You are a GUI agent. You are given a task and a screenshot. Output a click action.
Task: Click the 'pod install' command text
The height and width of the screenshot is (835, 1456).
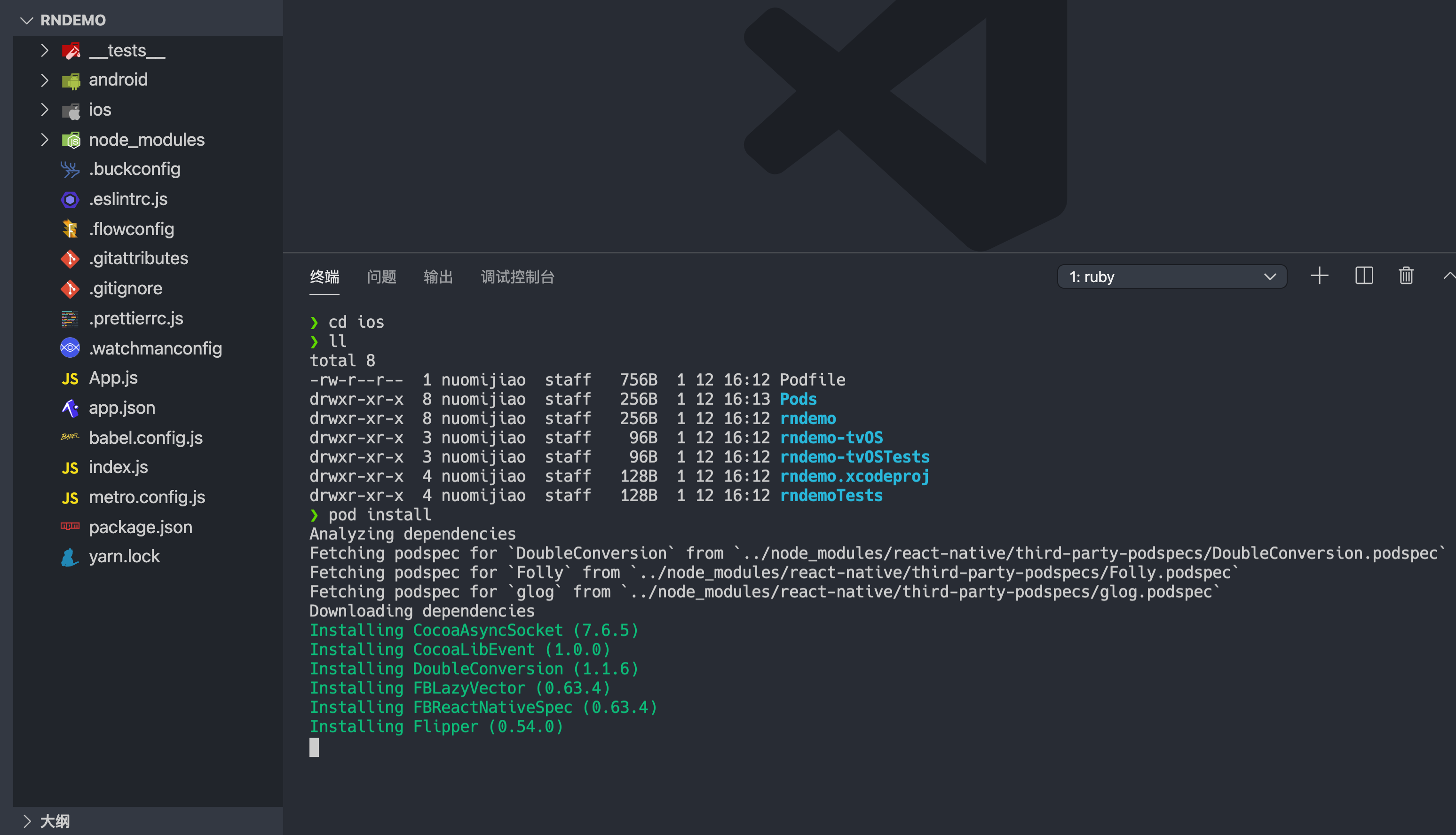point(380,515)
